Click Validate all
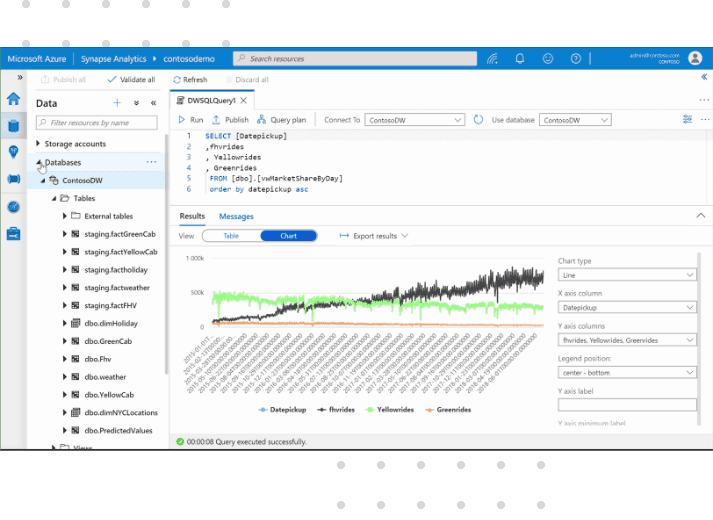The image size is (713, 520). pos(131,80)
